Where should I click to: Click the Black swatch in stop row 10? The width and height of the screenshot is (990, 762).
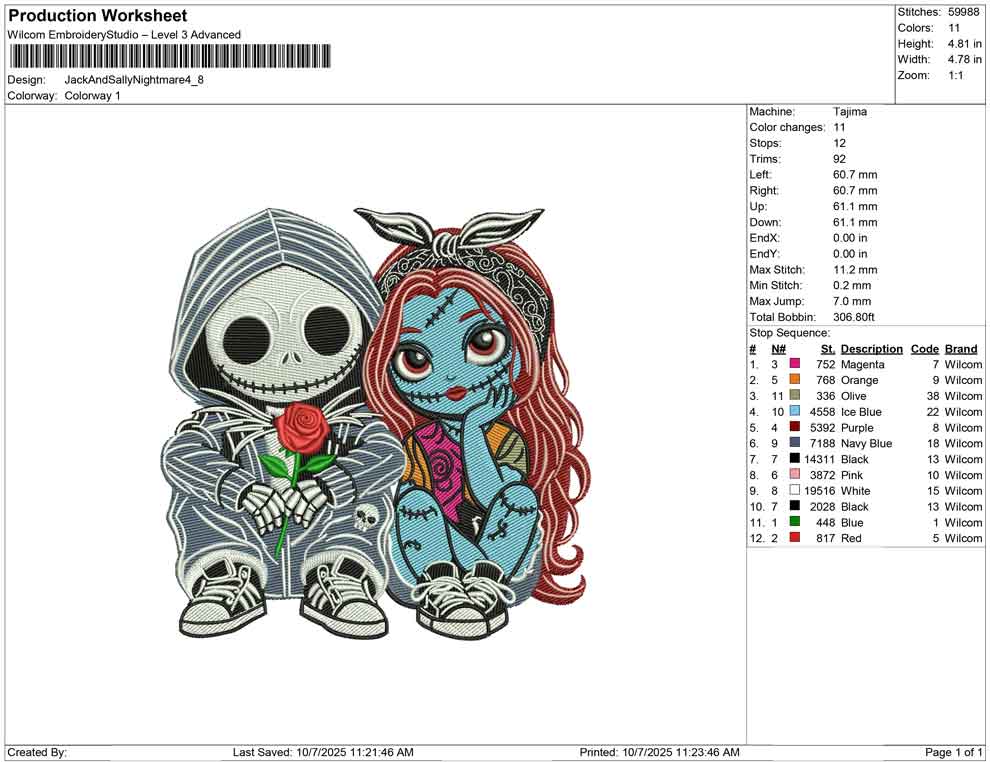[794, 506]
